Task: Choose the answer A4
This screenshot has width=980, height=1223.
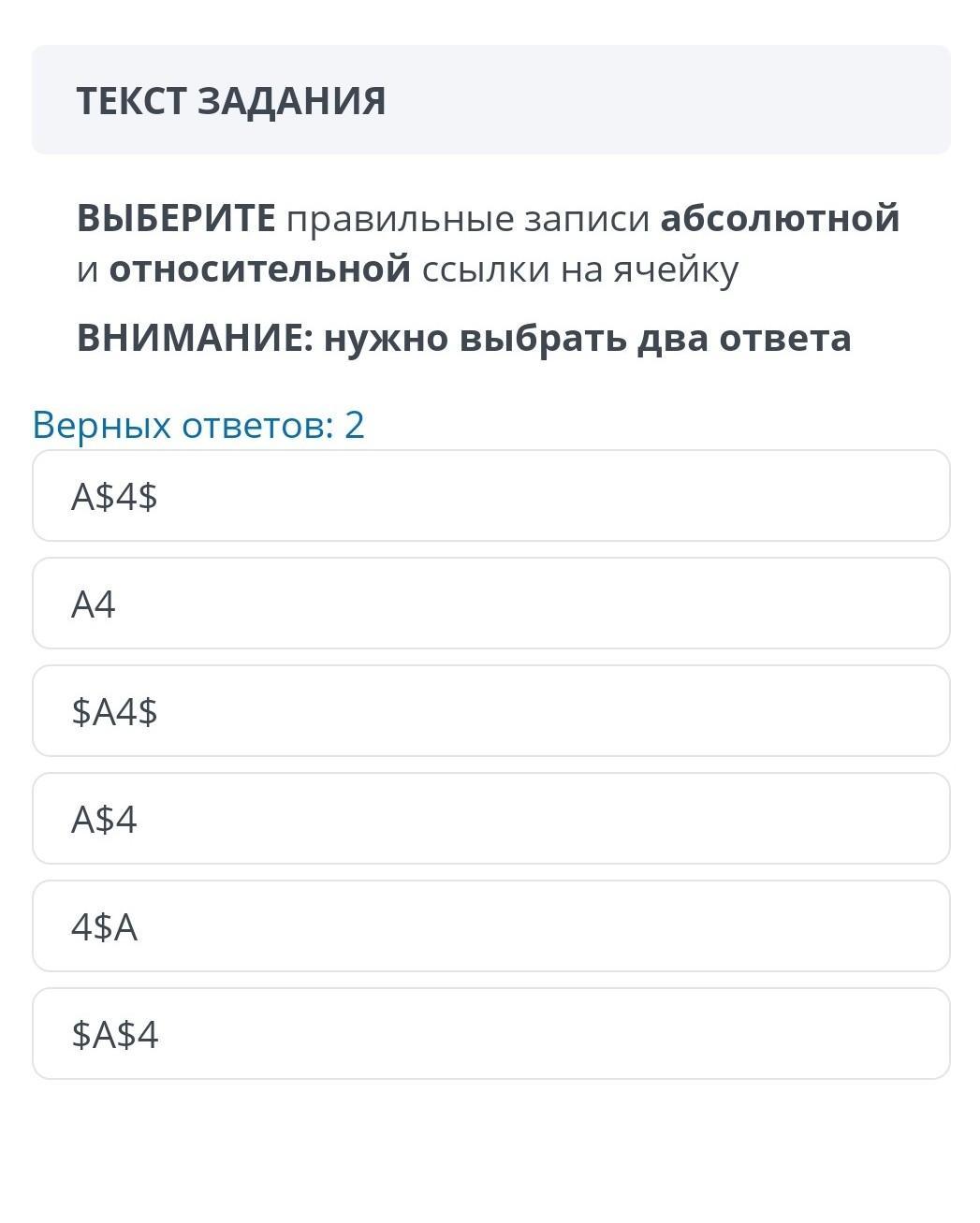Action: coord(490,604)
